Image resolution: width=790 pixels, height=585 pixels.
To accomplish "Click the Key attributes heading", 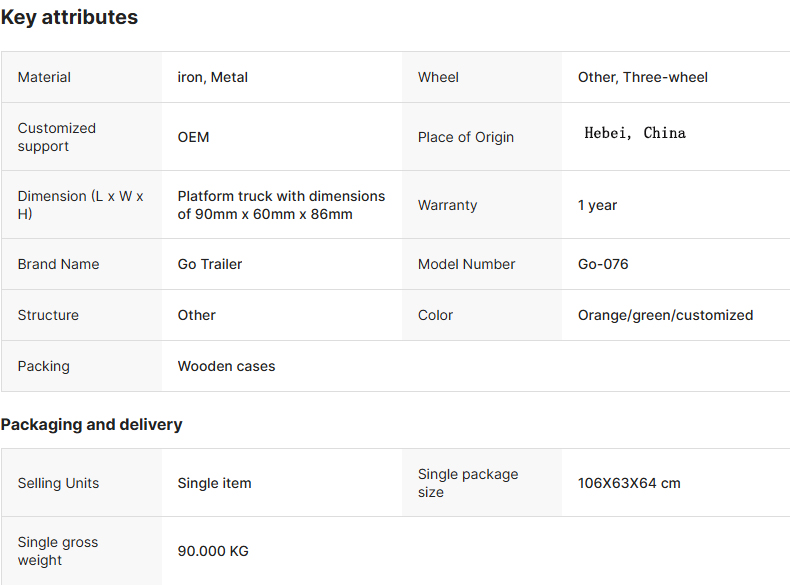I will [69, 18].
